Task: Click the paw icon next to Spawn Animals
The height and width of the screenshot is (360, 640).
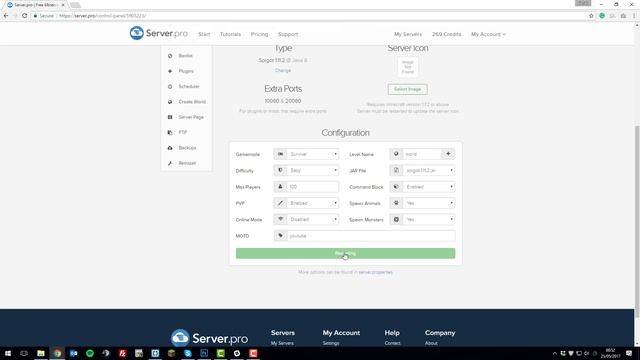Action: [396, 203]
